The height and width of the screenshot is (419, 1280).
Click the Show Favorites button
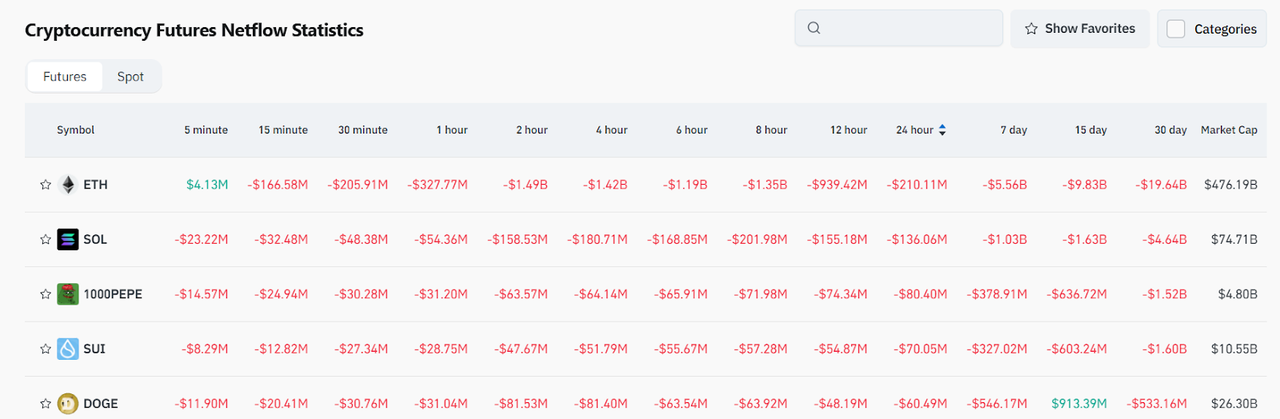[1079, 29]
